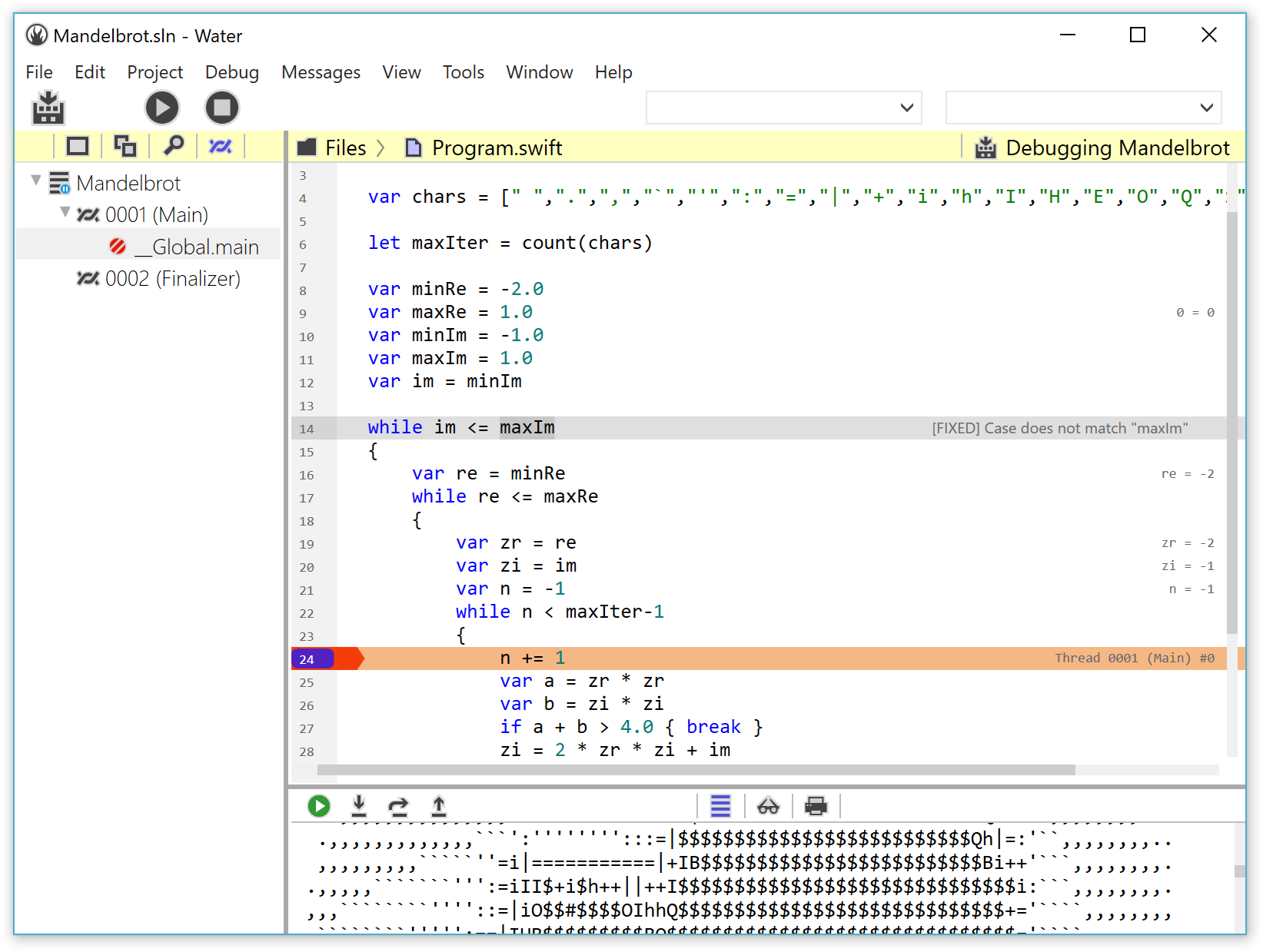The height and width of the screenshot is (952, 1263).
Task: Click the Water app logo in title bar
Action: (36, 35)
